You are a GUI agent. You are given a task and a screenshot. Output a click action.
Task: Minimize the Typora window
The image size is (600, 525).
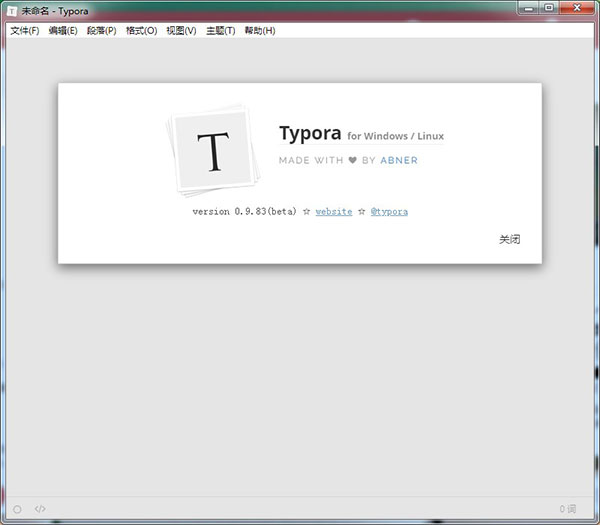(x=529, y=8)
